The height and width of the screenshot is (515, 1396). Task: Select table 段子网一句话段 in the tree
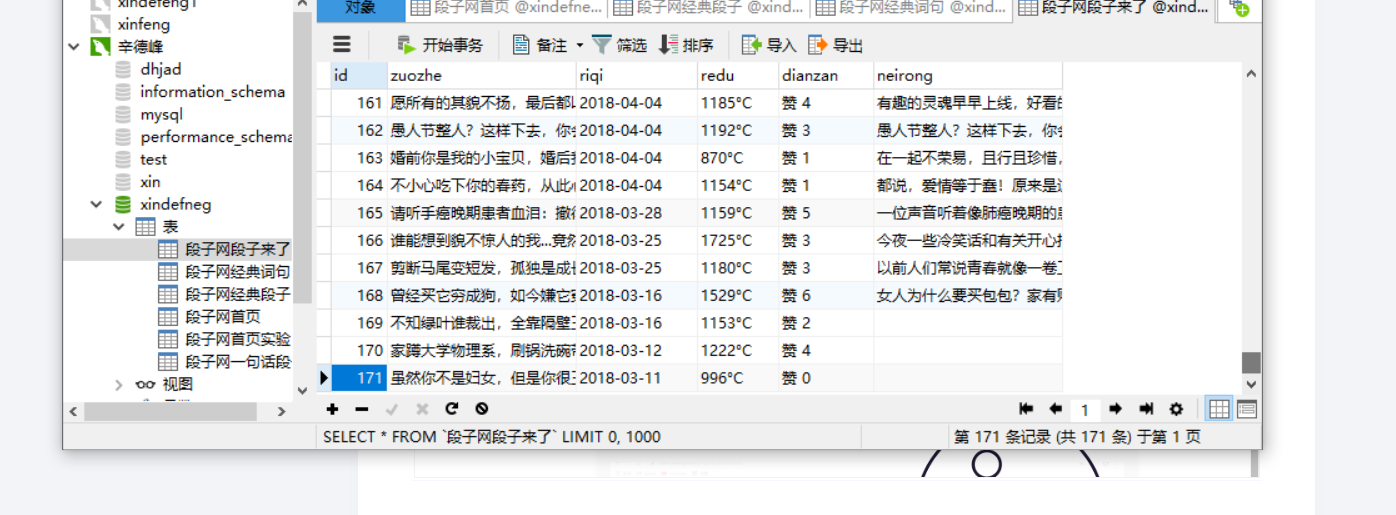tap(237, 362)
